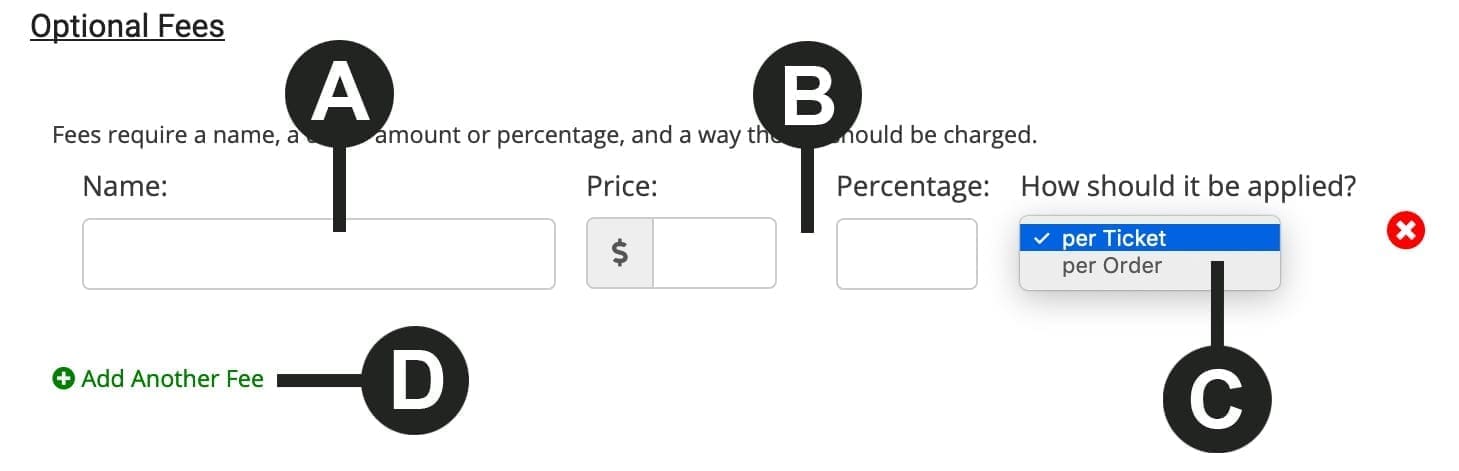Click the checkmark next to per Ticket
This screenshot has height=471, width=1459.
click(1043, 238)
